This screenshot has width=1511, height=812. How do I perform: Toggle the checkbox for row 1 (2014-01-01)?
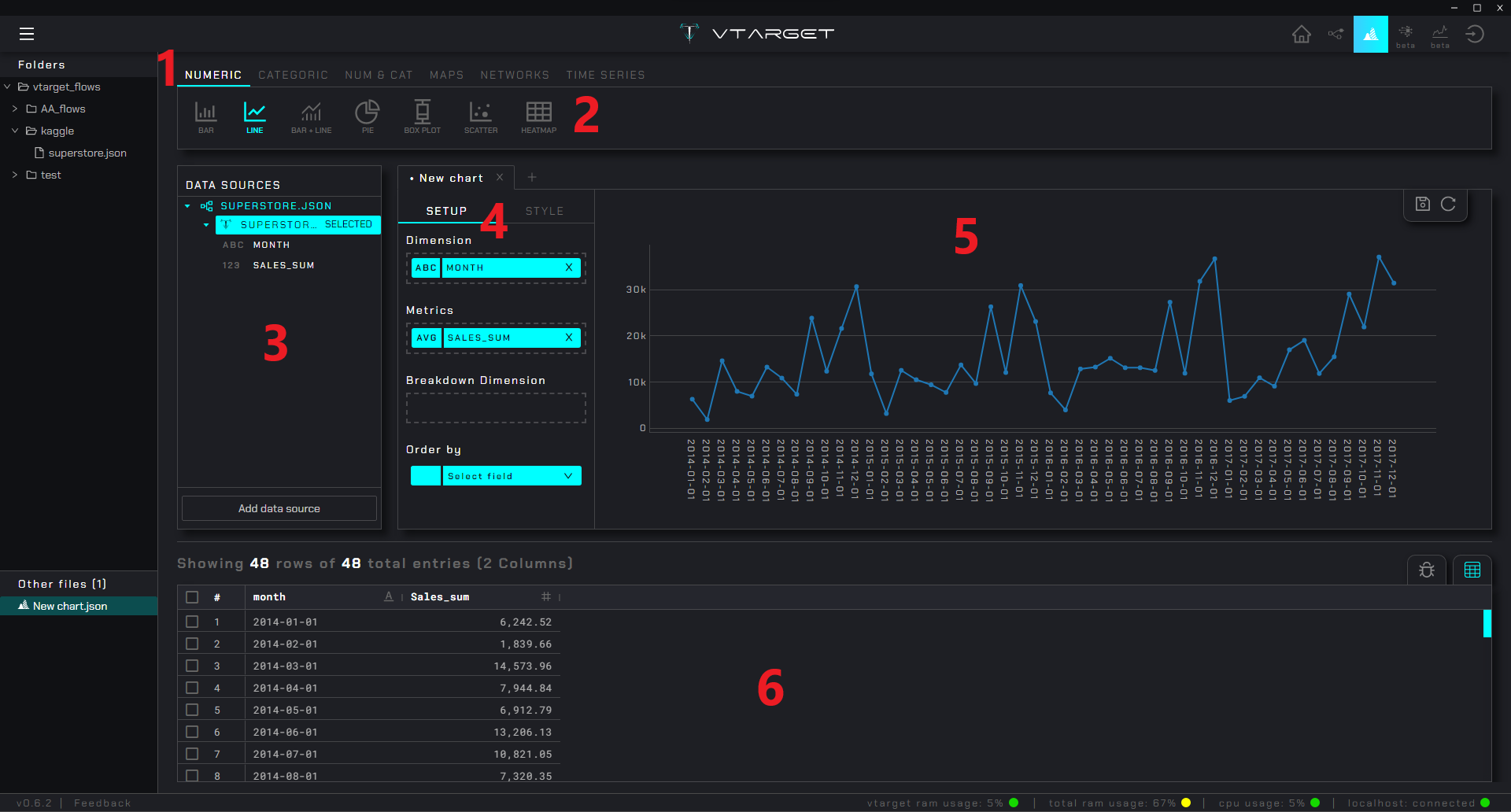191,622
